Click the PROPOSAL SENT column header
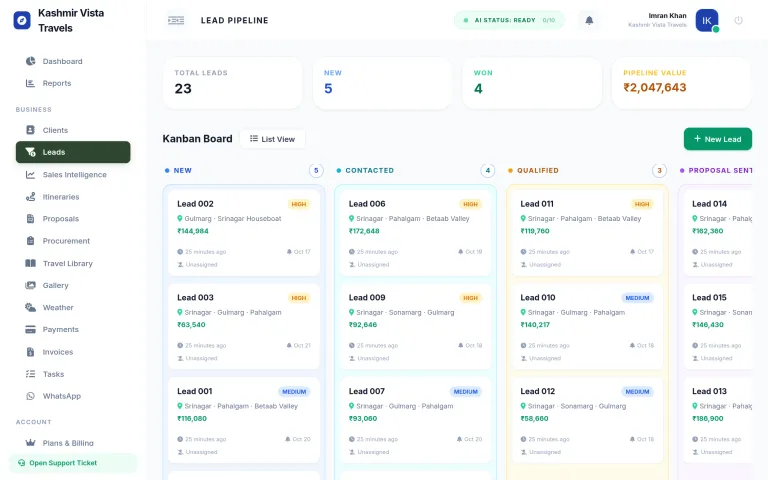This screenshot has height=480, width=768. tap(716, 170)
